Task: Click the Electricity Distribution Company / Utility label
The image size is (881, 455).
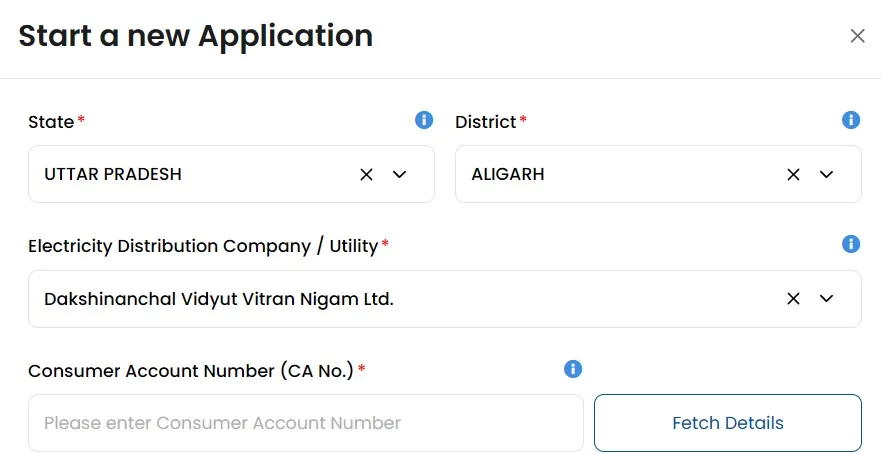Action: [203, 246]
